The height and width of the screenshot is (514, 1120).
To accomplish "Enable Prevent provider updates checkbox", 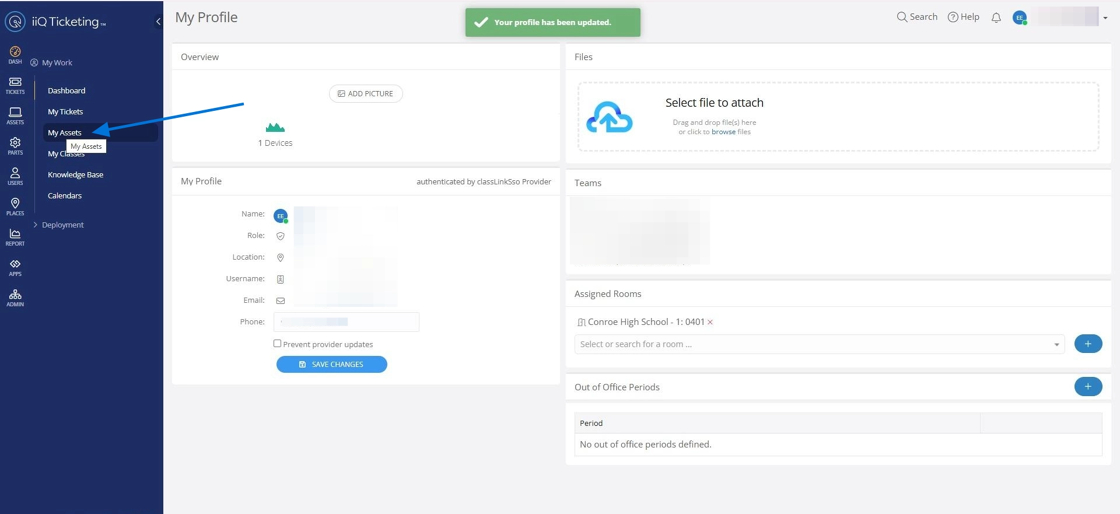I will pyautogui.click(x=277, y=343).
